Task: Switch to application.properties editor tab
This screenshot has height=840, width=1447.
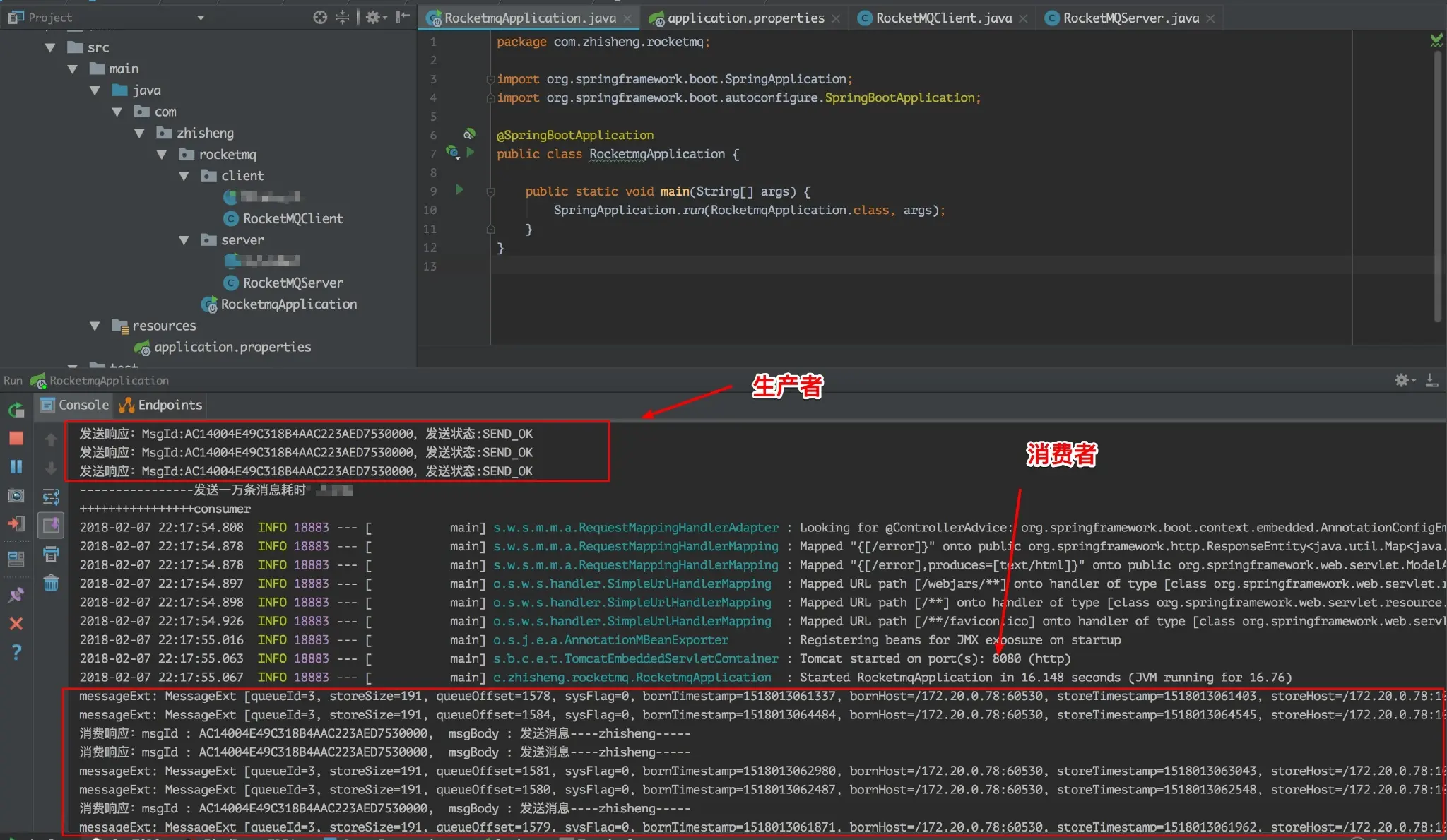Action: coord(745,18)
